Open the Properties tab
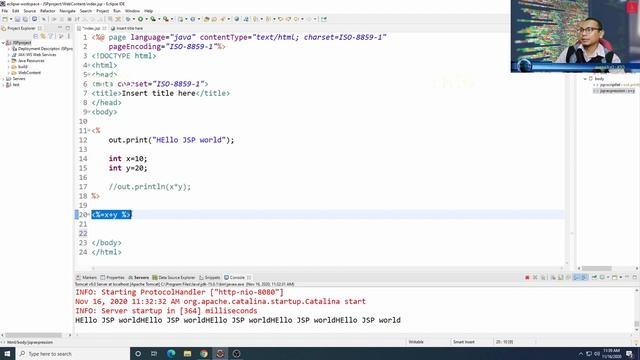 112,278
